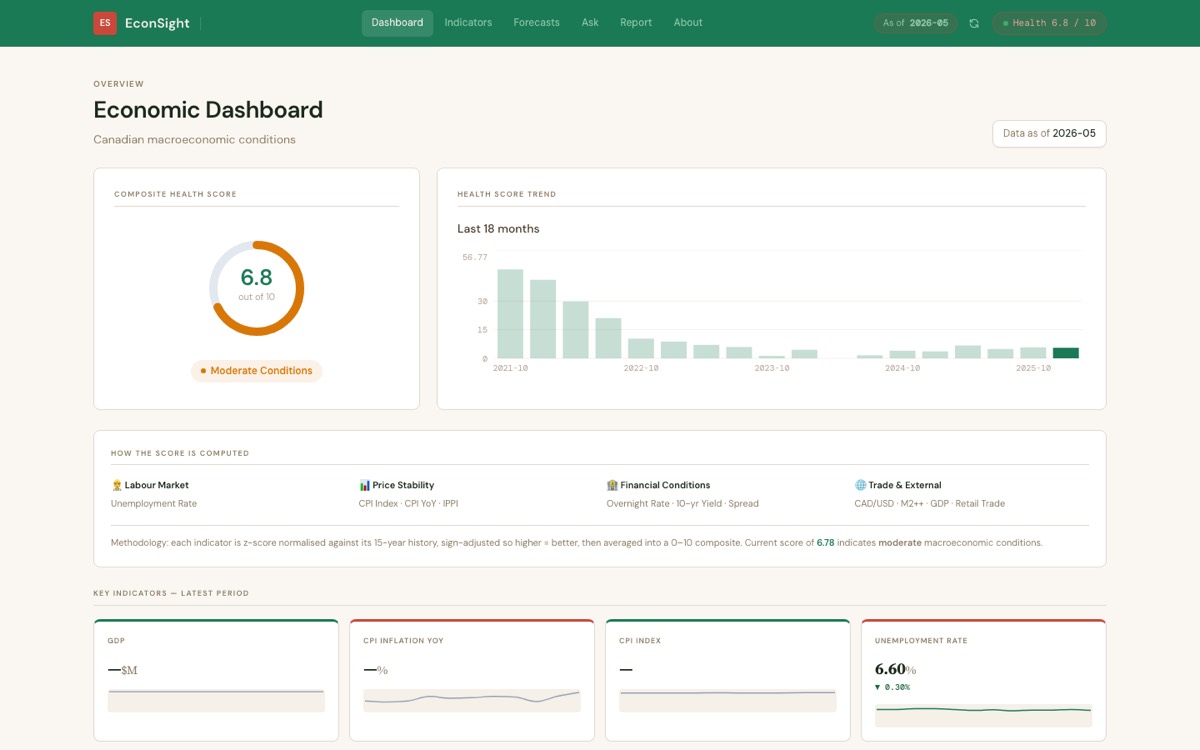This screenshot has width=1200, height=750.
Task: Click the Data as of 2026-05 button
Action: click(x=1049, y=133)
